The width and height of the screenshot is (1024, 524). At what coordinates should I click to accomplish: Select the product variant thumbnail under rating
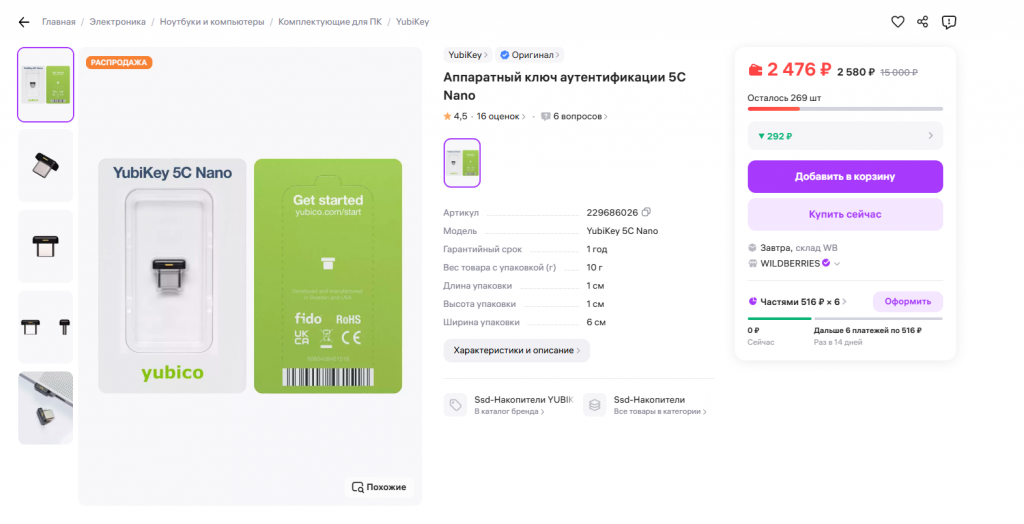tap(462, 163)
